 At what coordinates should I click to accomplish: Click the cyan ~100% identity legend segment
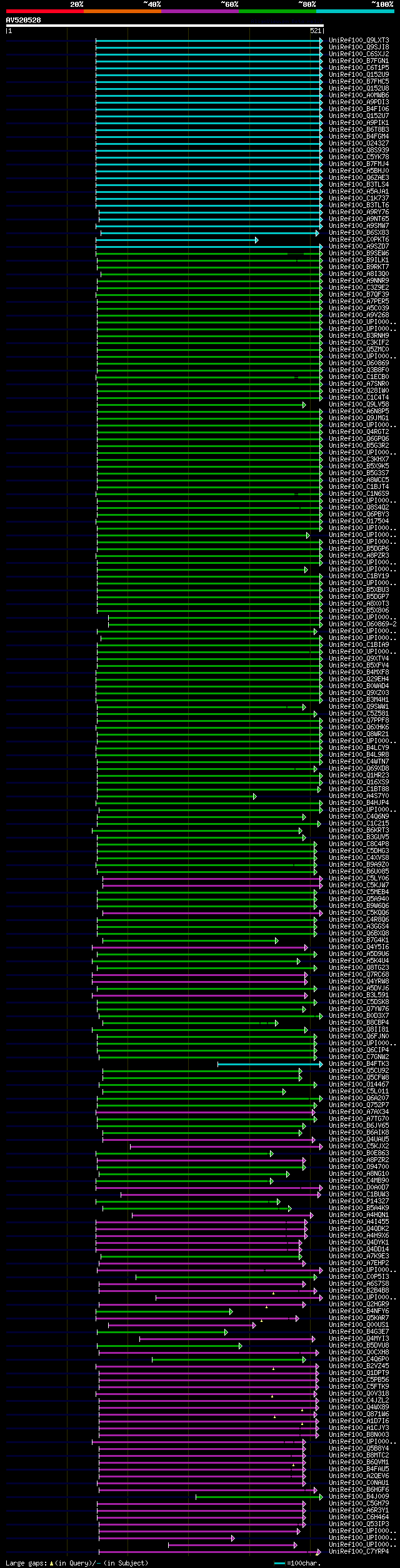(x=354, y=11)
